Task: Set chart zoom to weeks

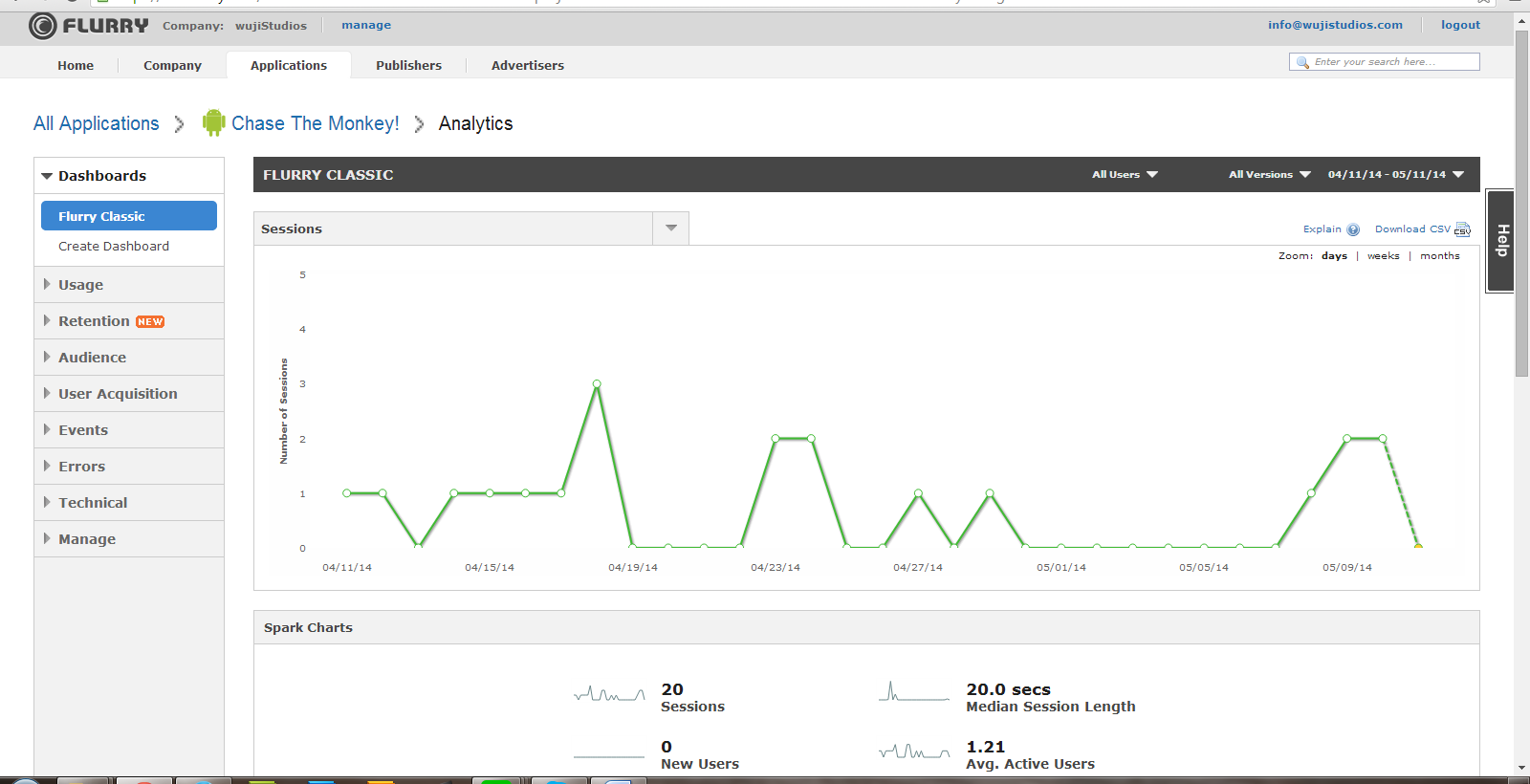Action: [1383, 256]
